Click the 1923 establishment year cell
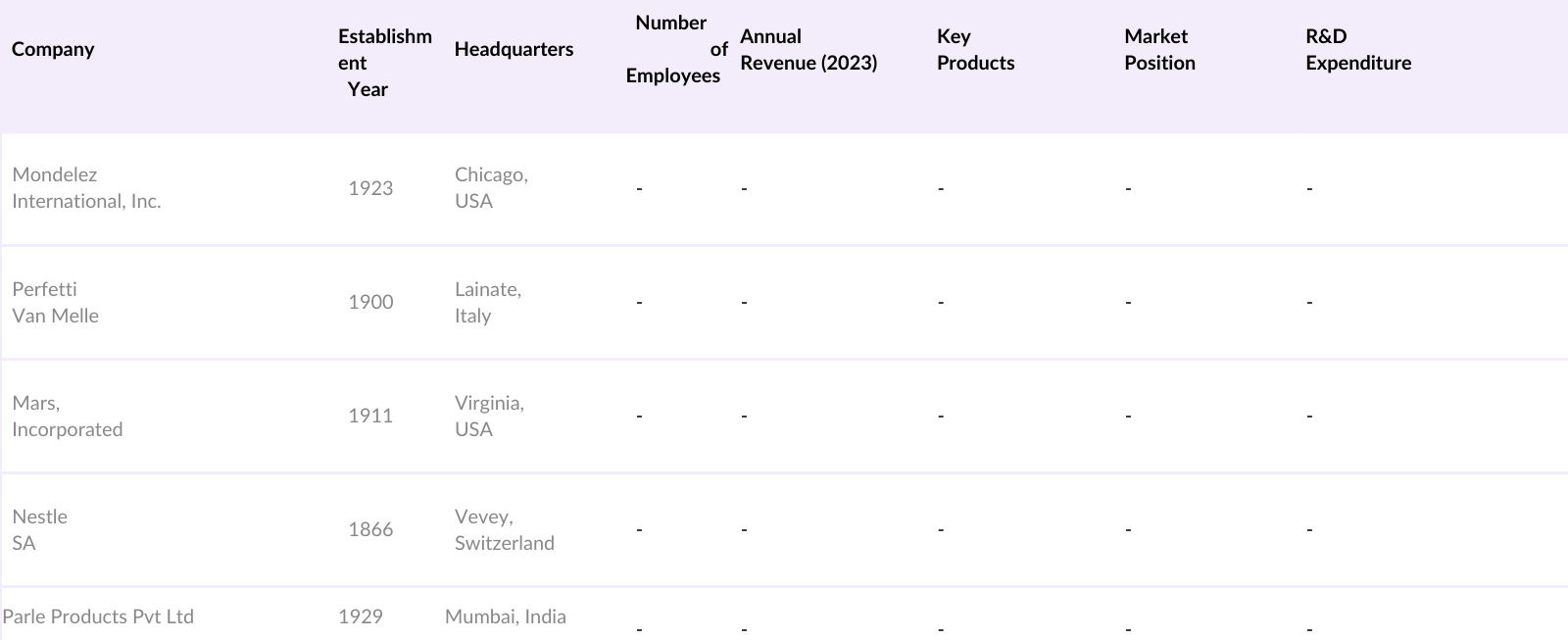The height and width of the screenshot is (640, 1568). coord(370,188)
